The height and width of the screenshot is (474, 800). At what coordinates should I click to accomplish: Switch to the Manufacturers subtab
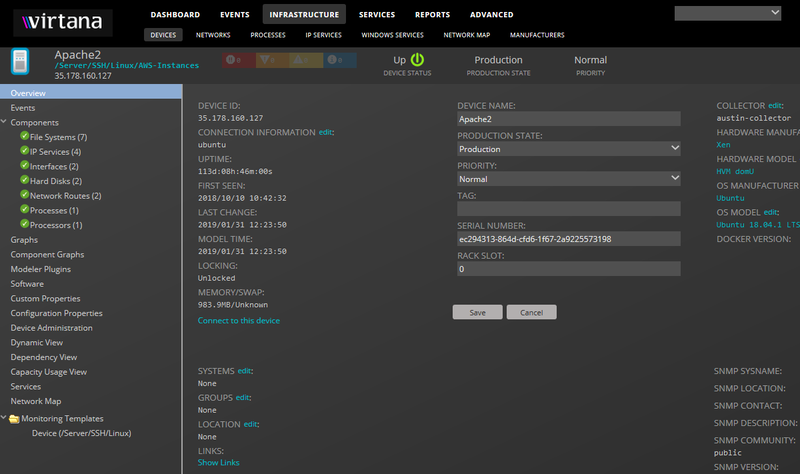click(x=537, y=35)
